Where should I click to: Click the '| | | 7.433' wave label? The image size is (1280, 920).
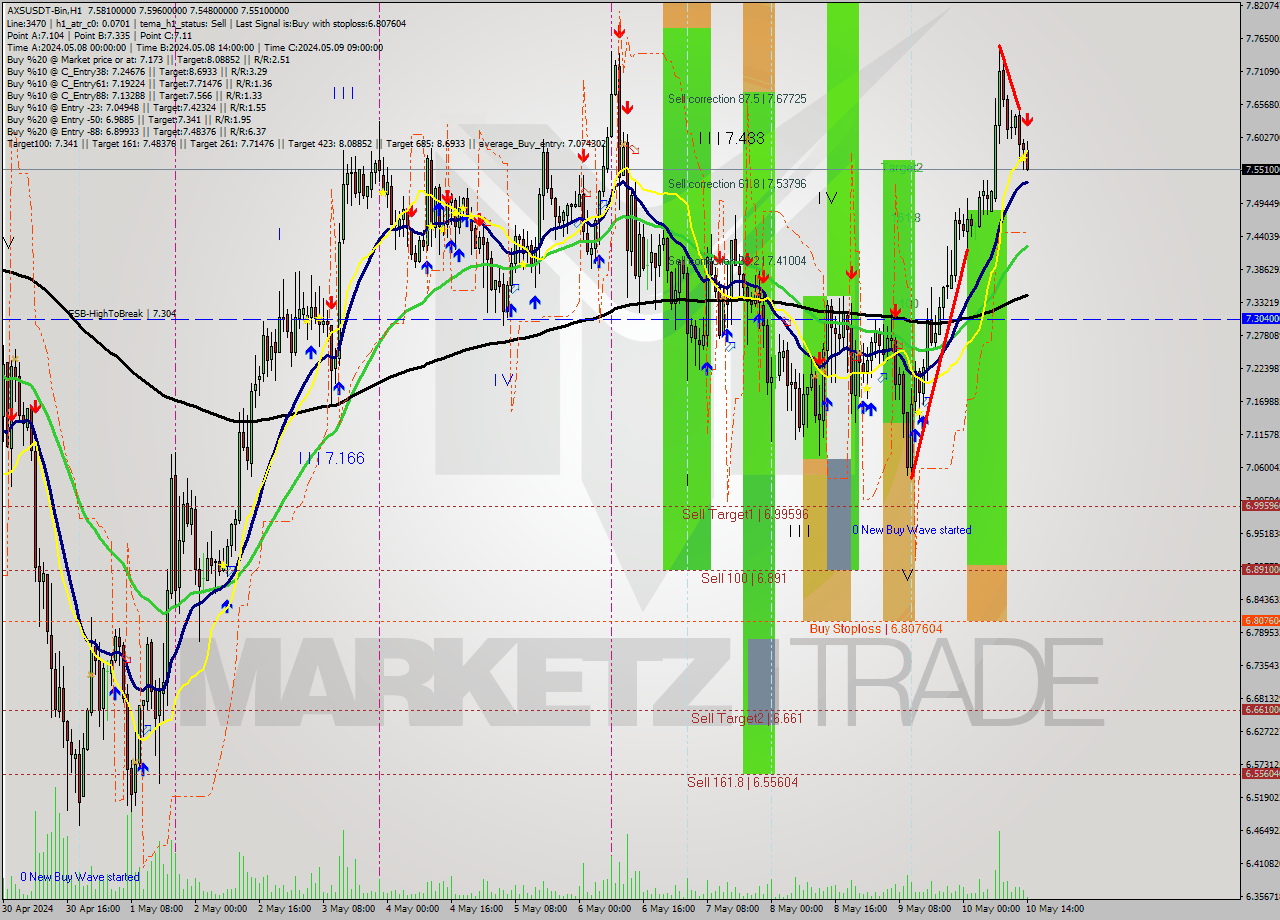tap(732, 138)
